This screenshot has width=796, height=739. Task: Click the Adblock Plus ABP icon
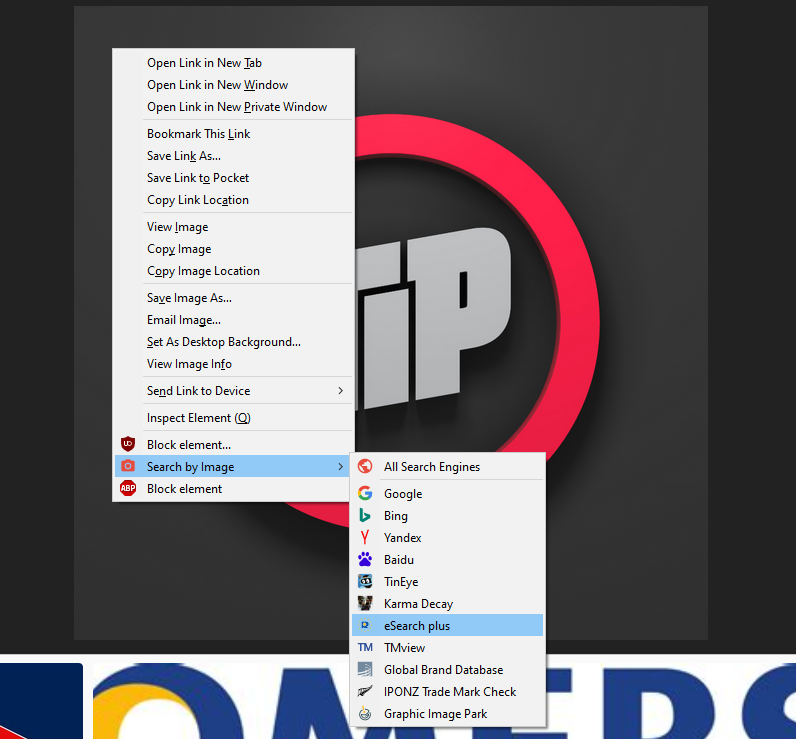point(128,488)
